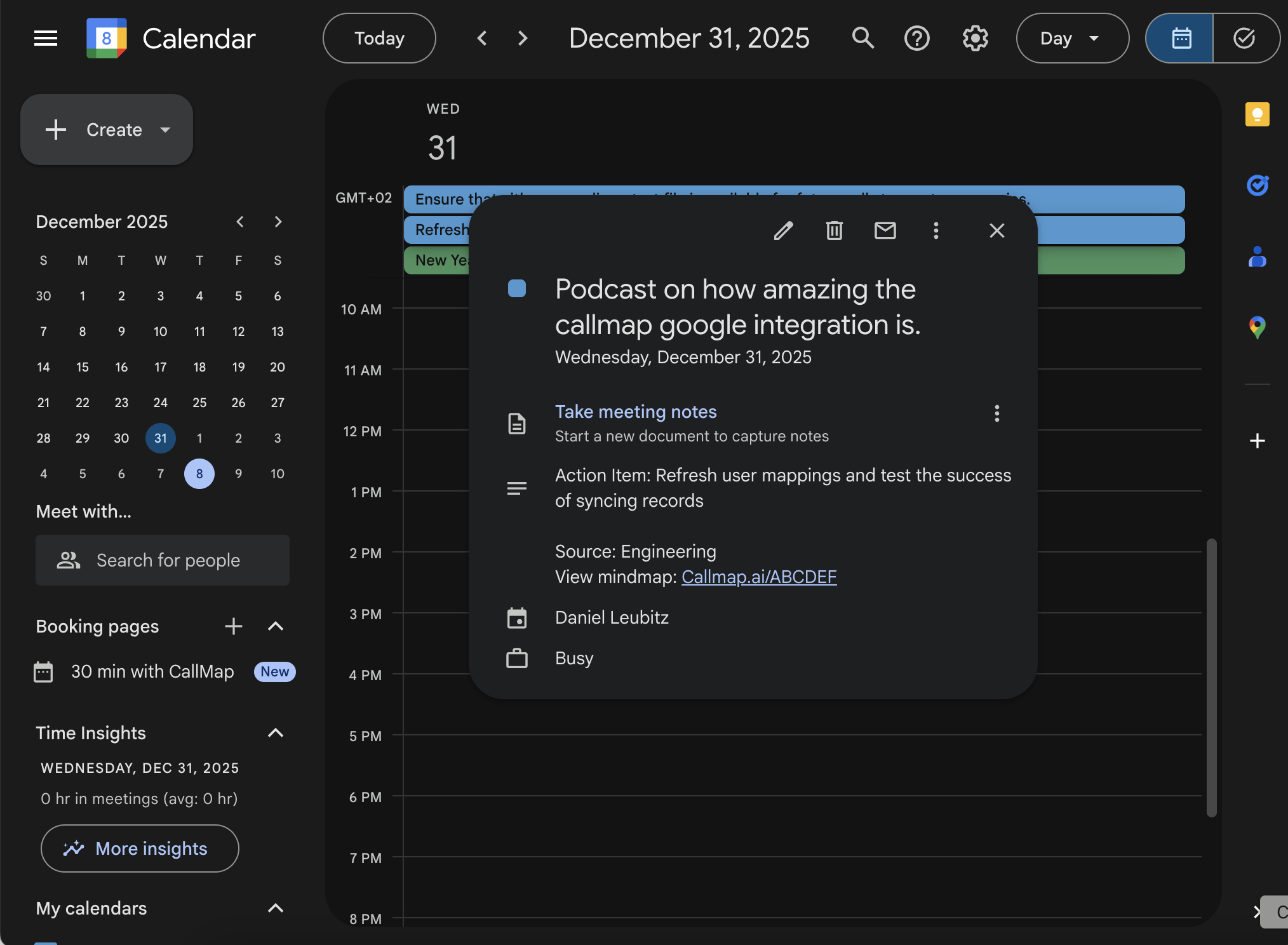1288x945 pixels.
Task: Open Contacts side panel
Action: tap(1257, 257)
